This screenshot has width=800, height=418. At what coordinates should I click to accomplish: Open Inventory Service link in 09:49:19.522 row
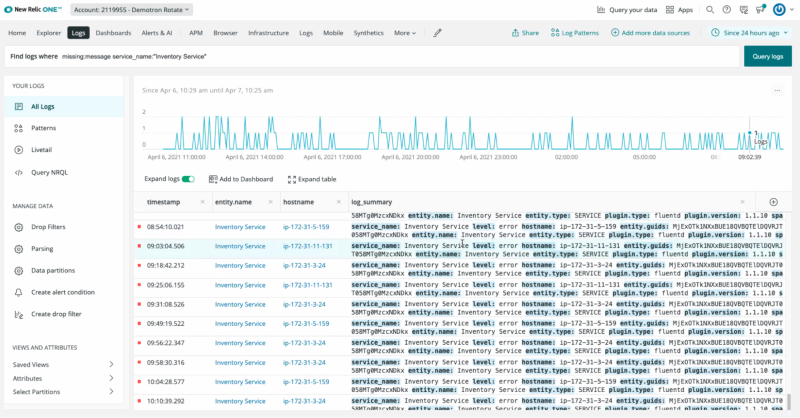[x=240, y=324]
